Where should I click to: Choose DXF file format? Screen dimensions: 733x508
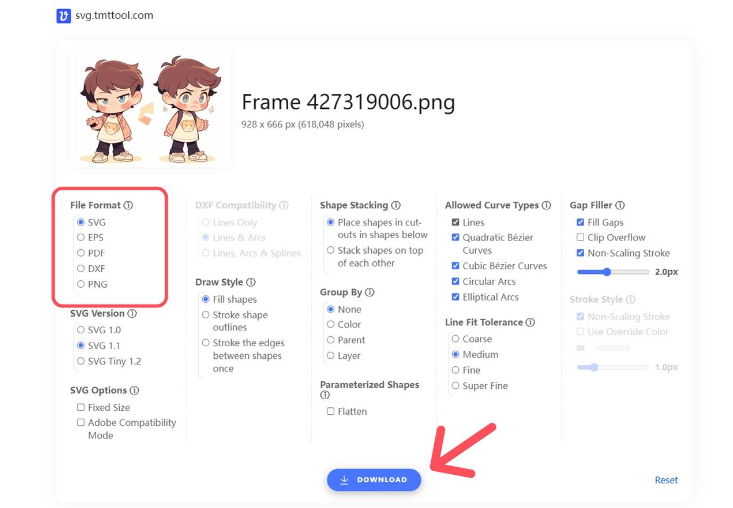coord(81,269)
